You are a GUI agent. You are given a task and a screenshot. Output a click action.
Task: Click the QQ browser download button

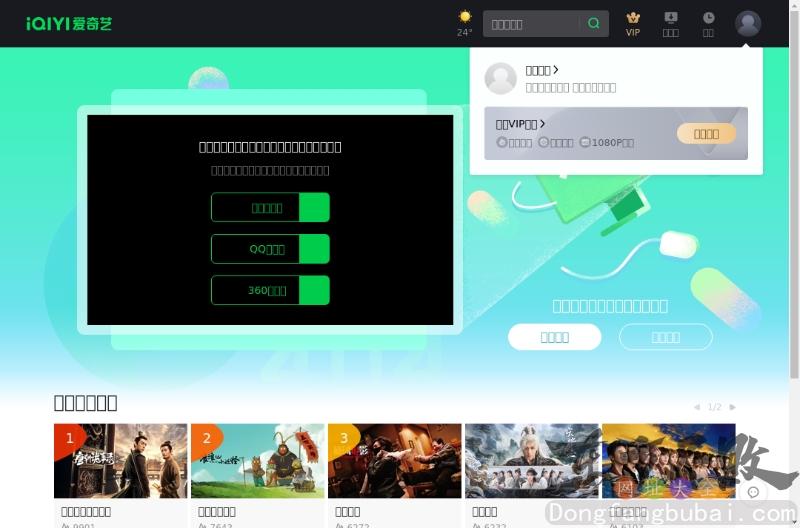270,249
